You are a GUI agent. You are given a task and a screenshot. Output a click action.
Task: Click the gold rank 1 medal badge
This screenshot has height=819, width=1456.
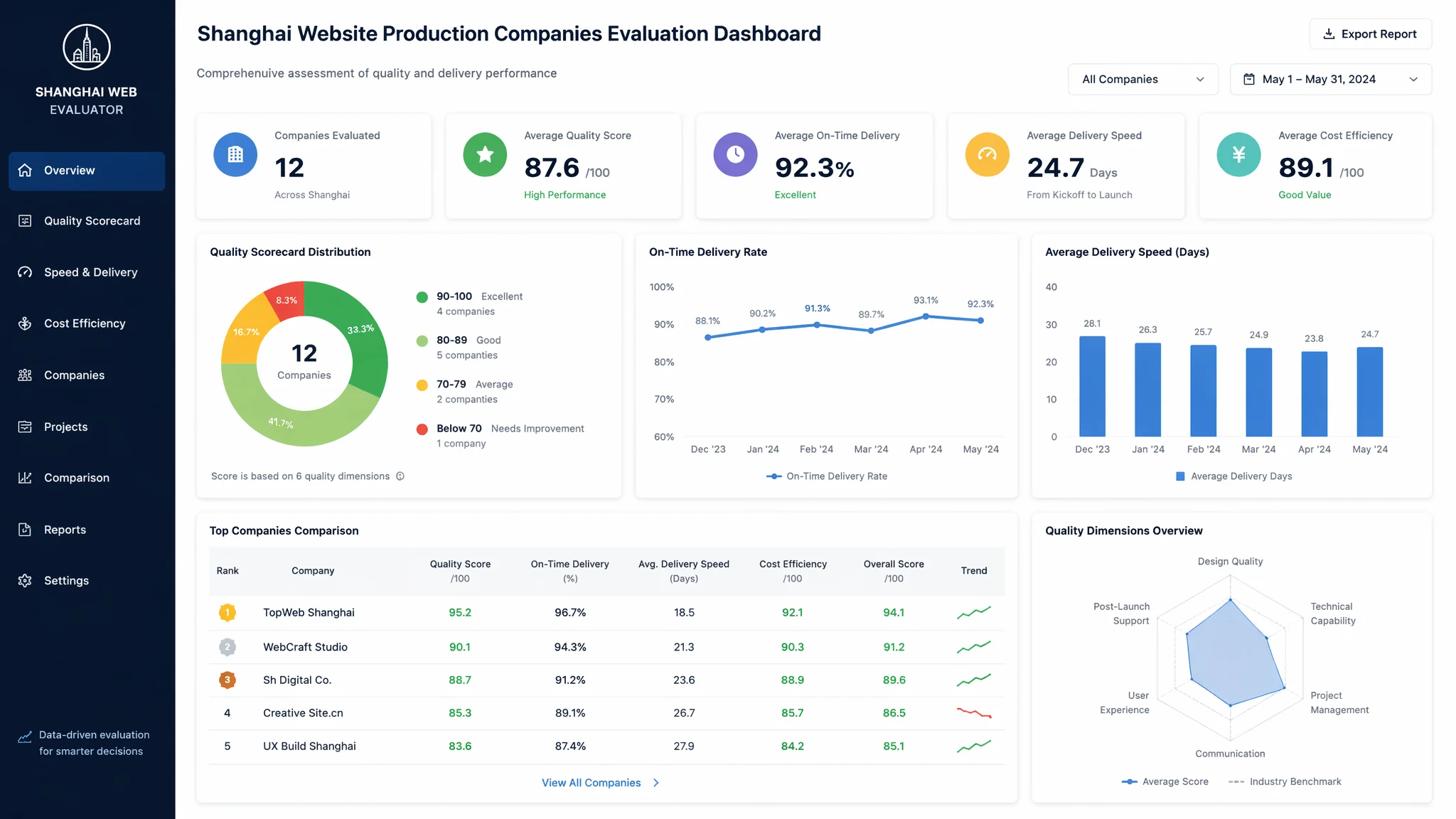[227, 612]
